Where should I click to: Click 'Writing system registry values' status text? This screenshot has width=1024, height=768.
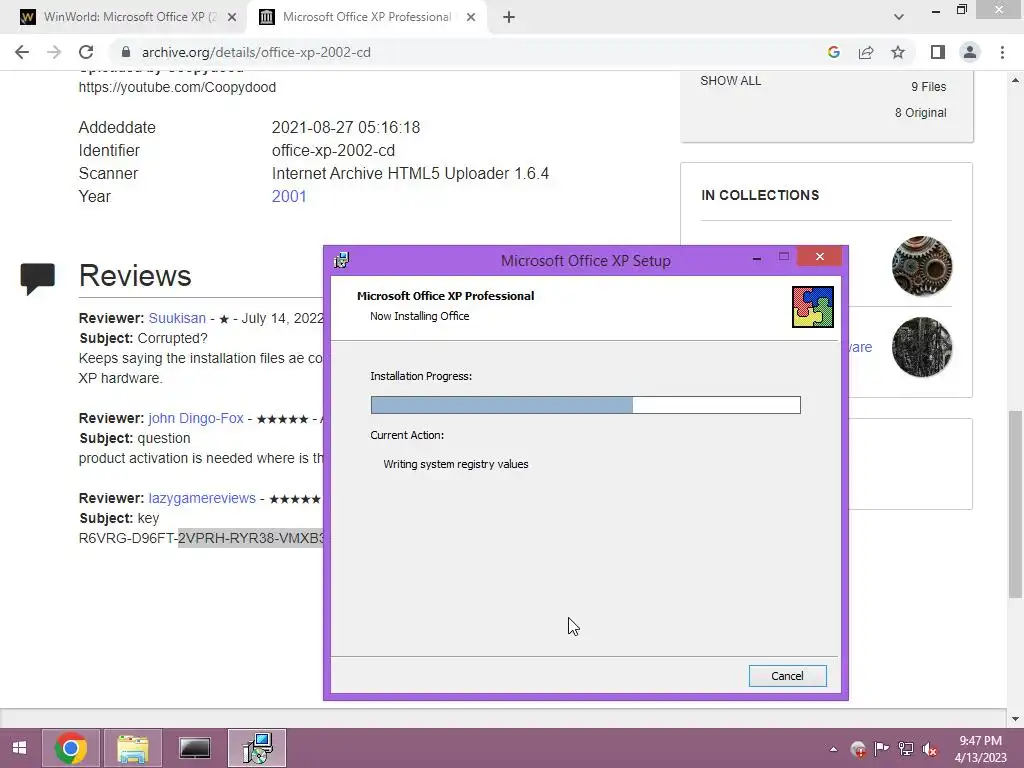(x=456, y=464)
